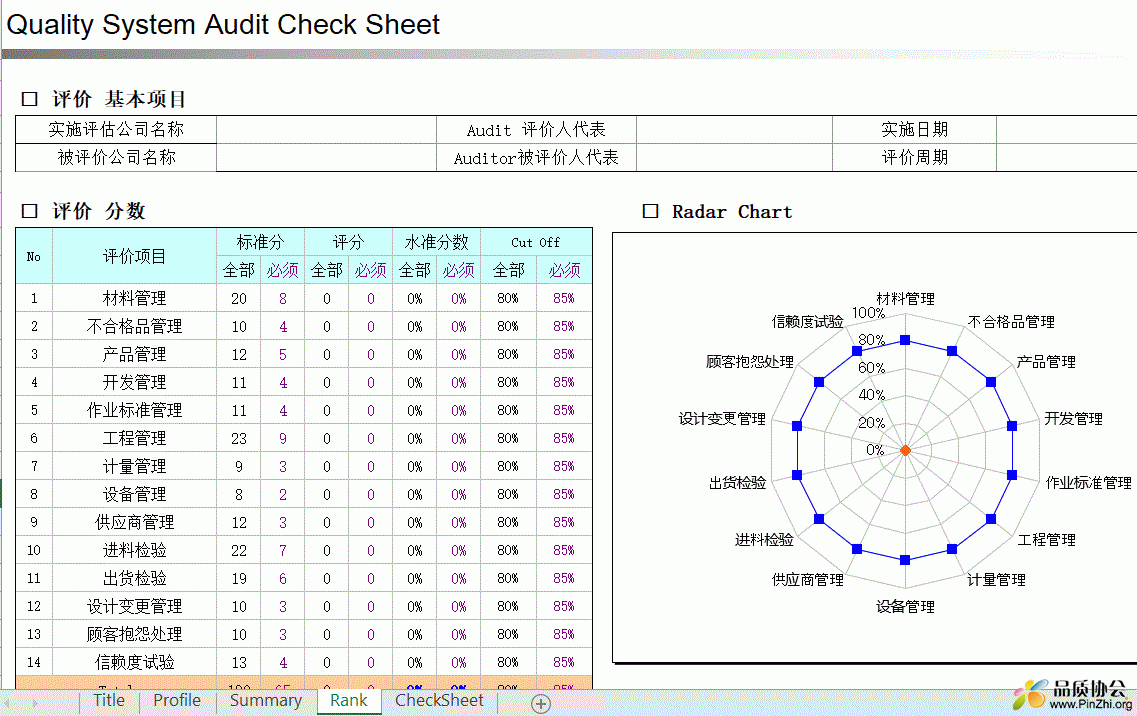Viewport: 1137px width, 716px height.
Task: Select the 实施日期 label cell
Action: (914, 130)
